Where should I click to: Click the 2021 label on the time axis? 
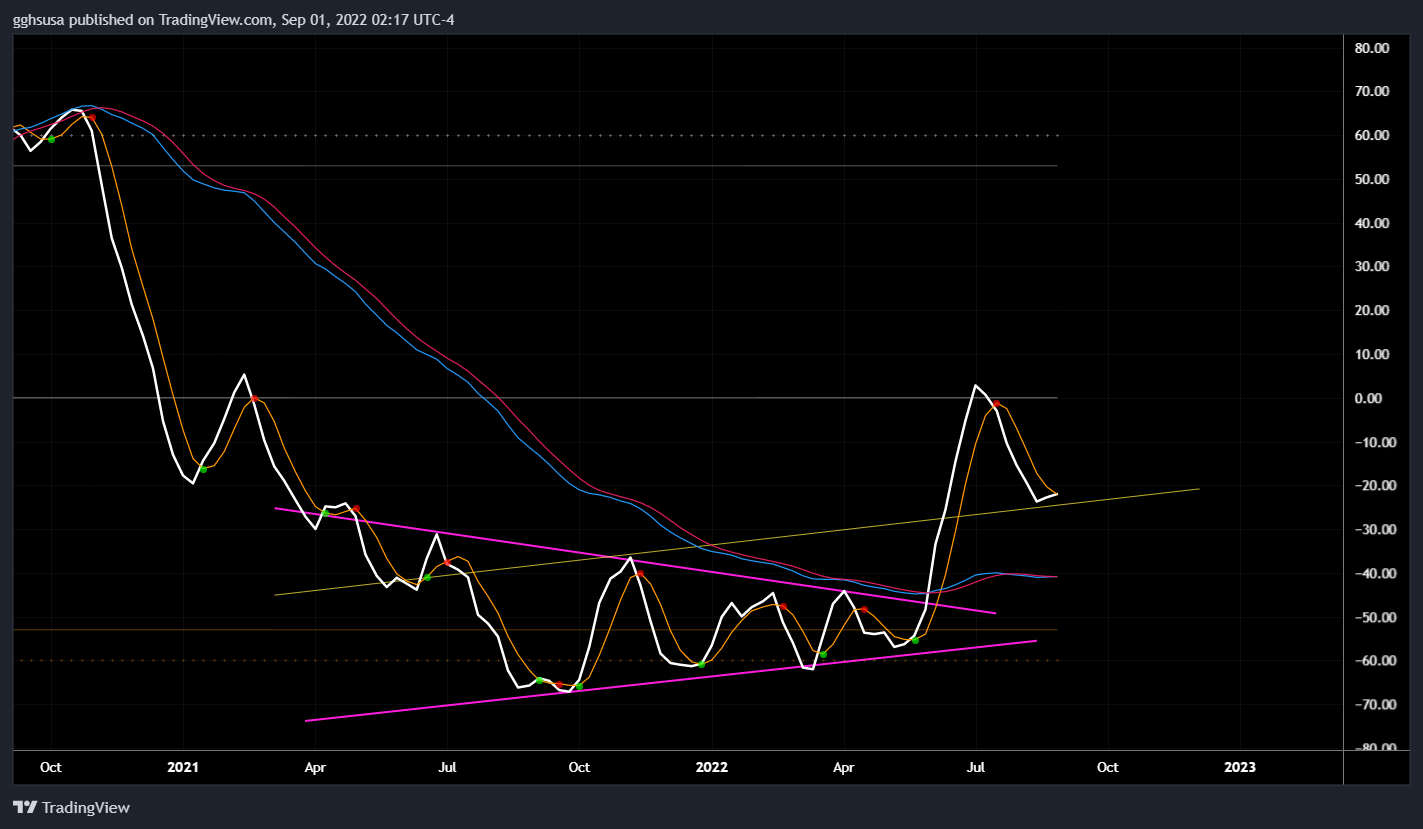click(x=183, y=767)
